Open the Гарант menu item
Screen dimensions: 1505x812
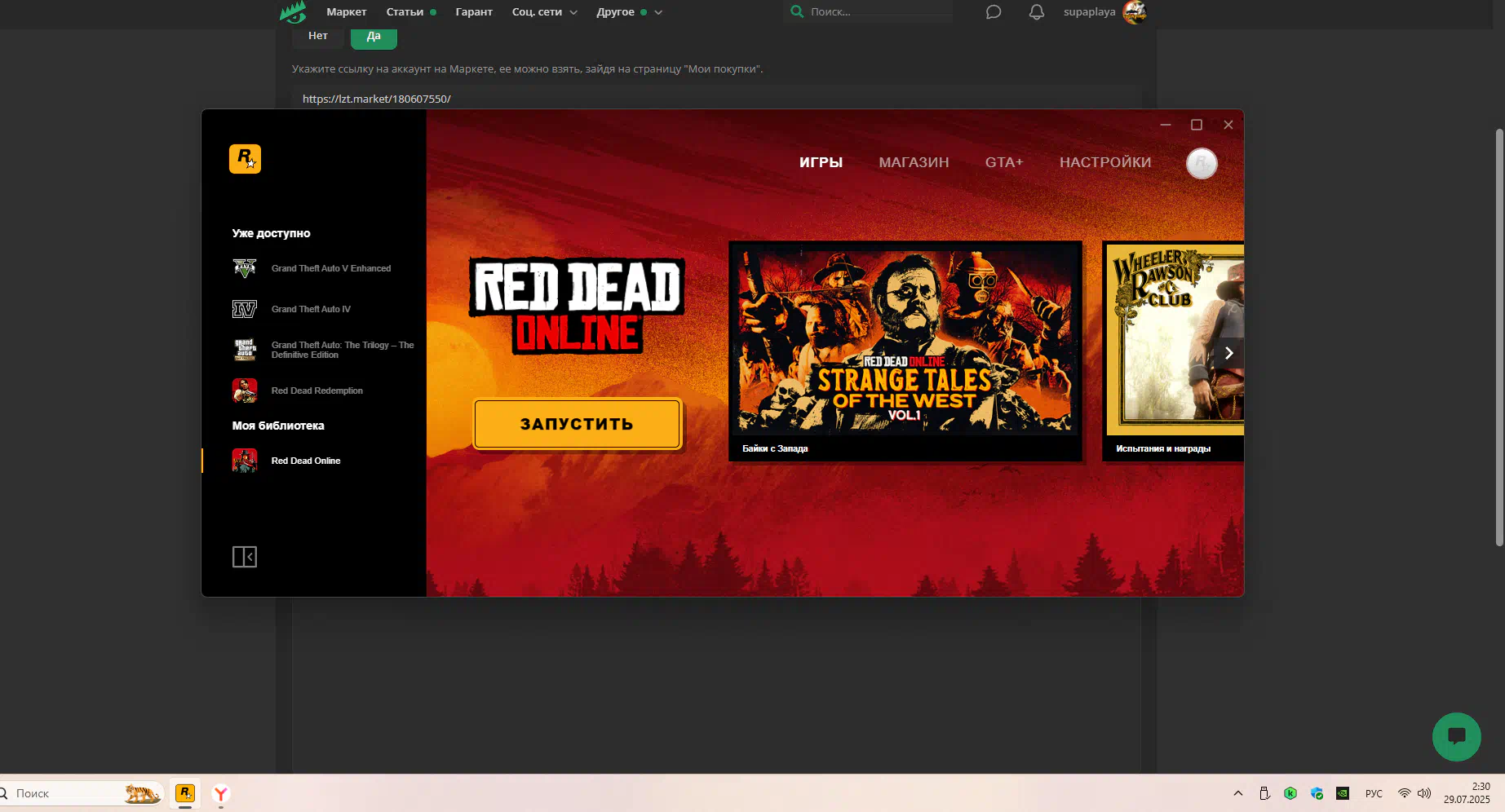point(474,12)
